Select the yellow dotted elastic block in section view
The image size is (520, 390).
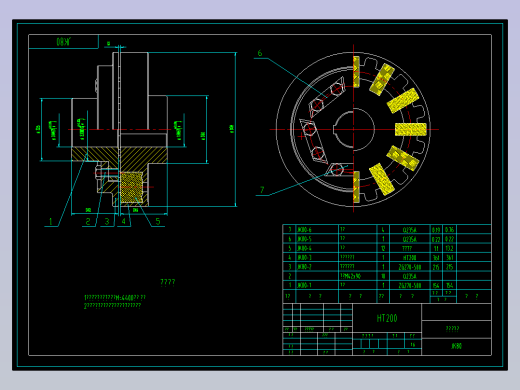click(131, 187)
